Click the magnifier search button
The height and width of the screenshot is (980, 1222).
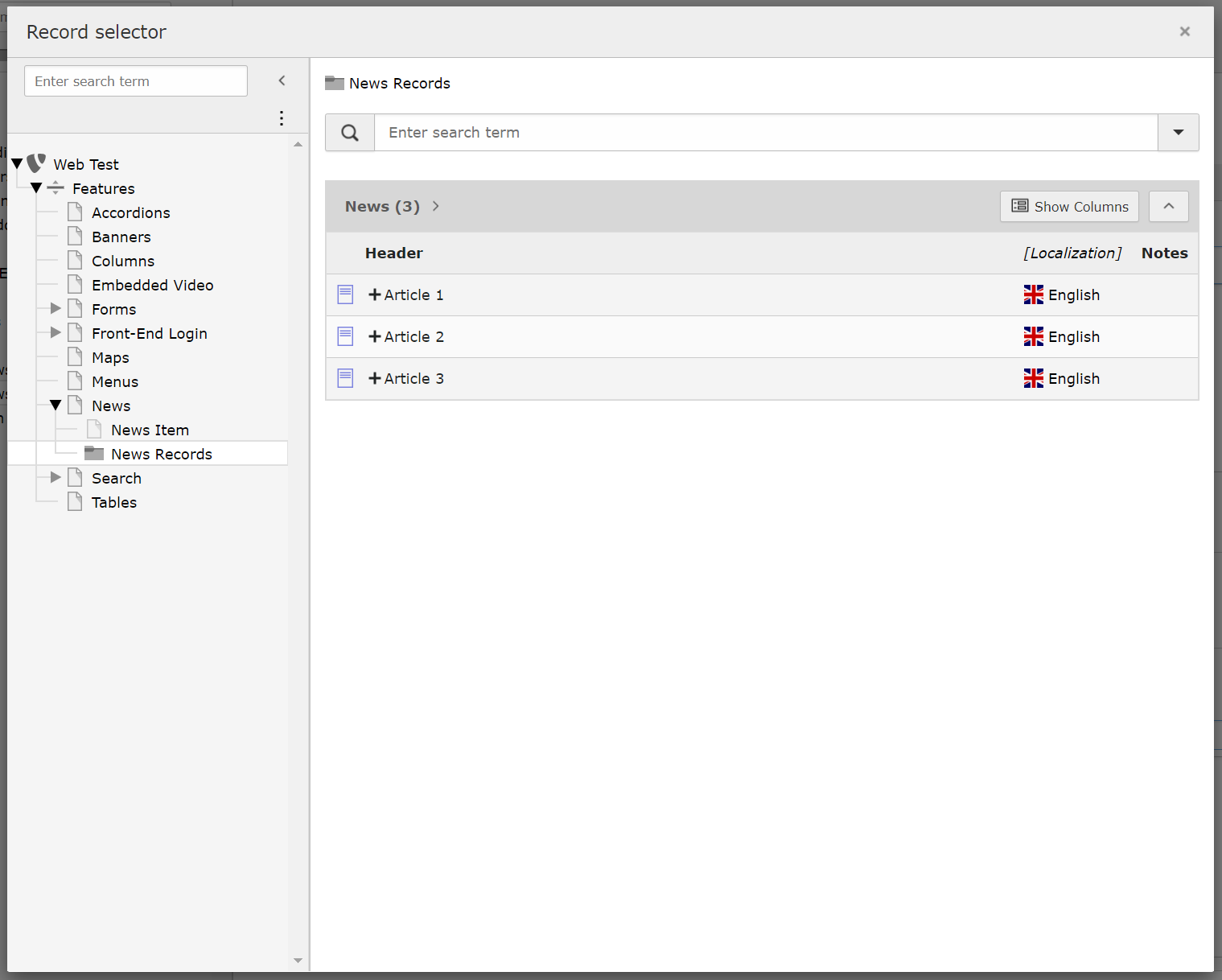pyautogui.click(x=350, y=133)
